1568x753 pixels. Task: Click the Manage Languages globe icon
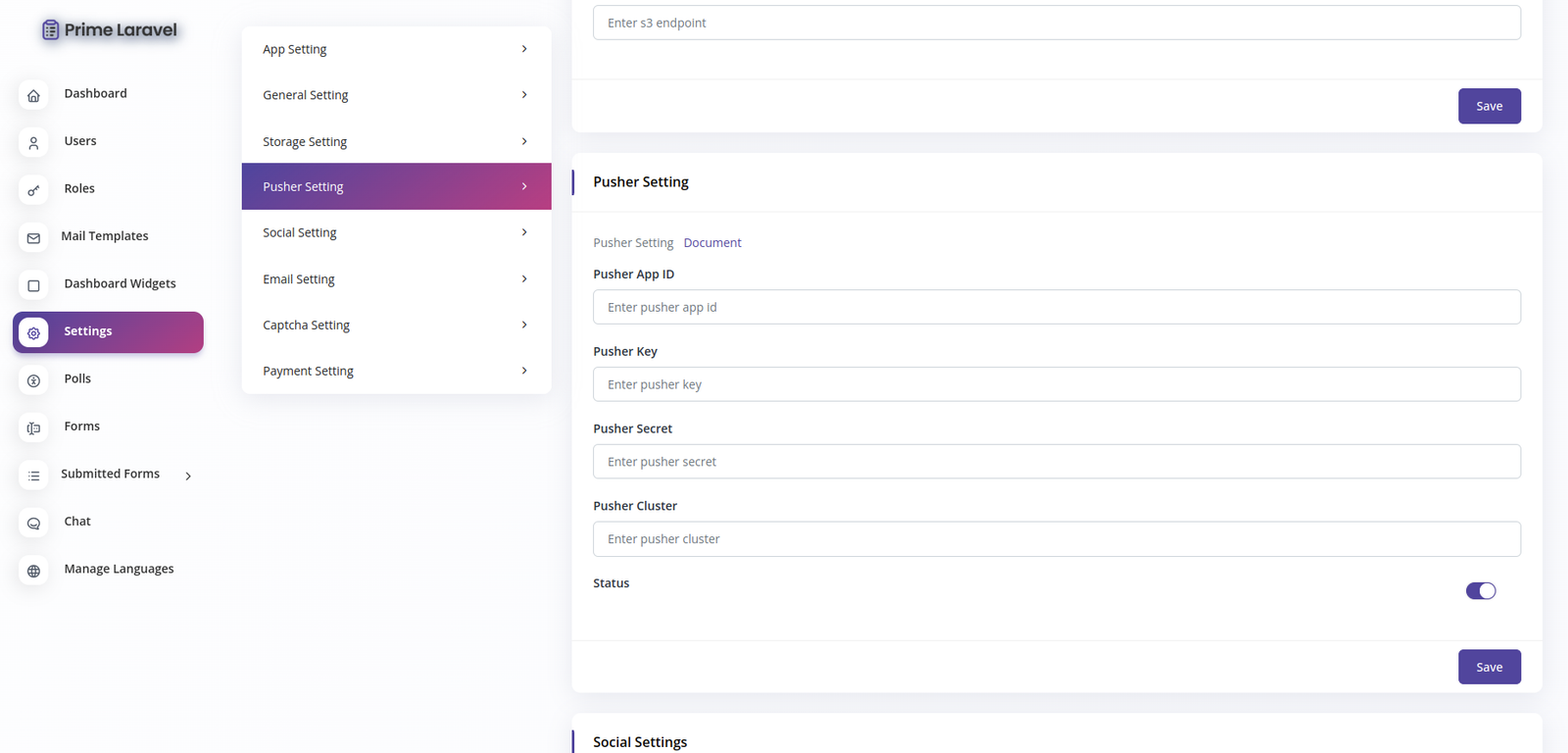[x=33, y=571]
